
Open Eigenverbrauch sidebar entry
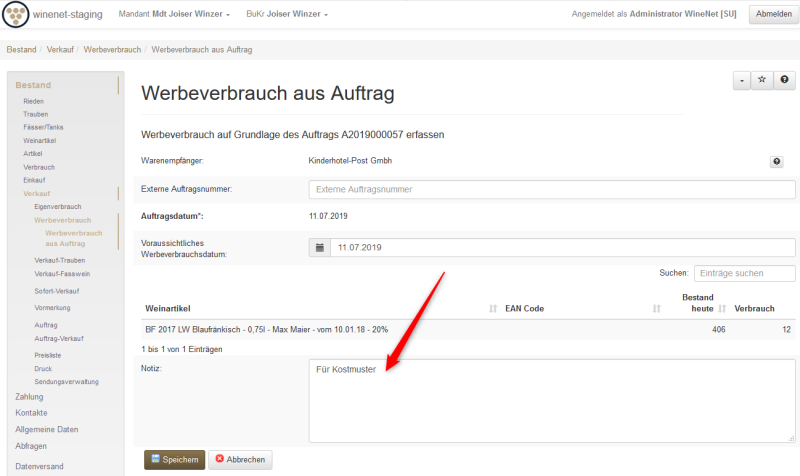(58, 207)
